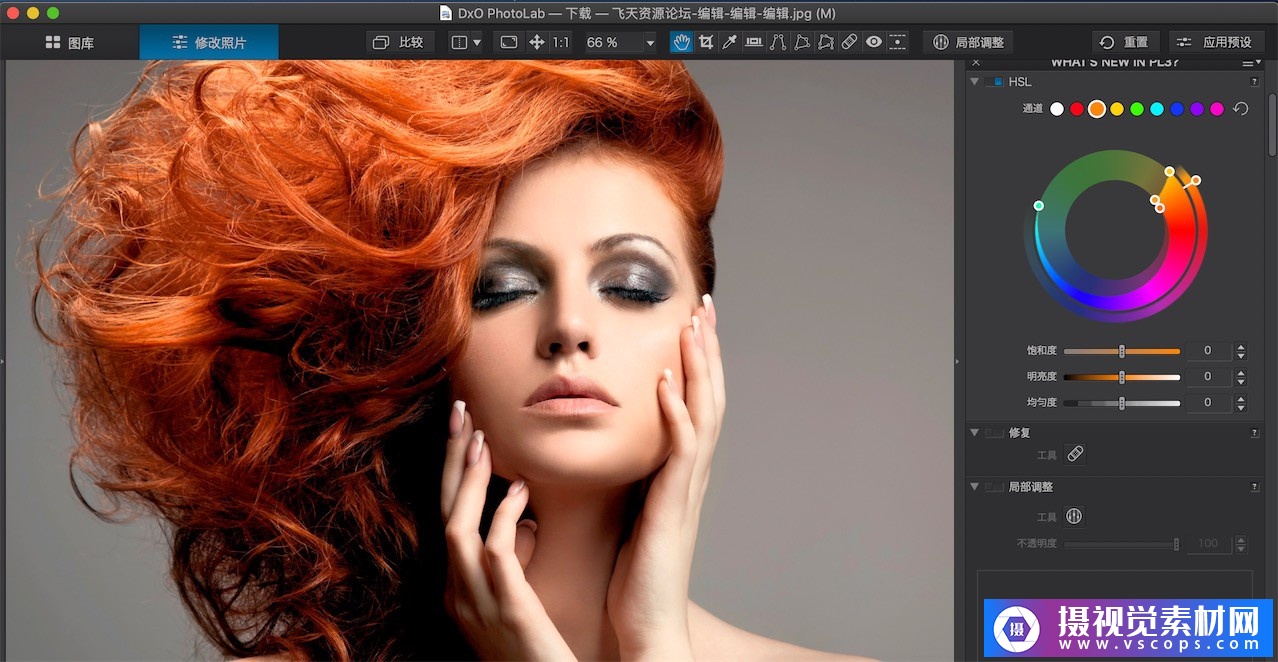1278x662 pixels.
Task: Open the Repair bandage tool in toolbar
Action: coord(849,42)
